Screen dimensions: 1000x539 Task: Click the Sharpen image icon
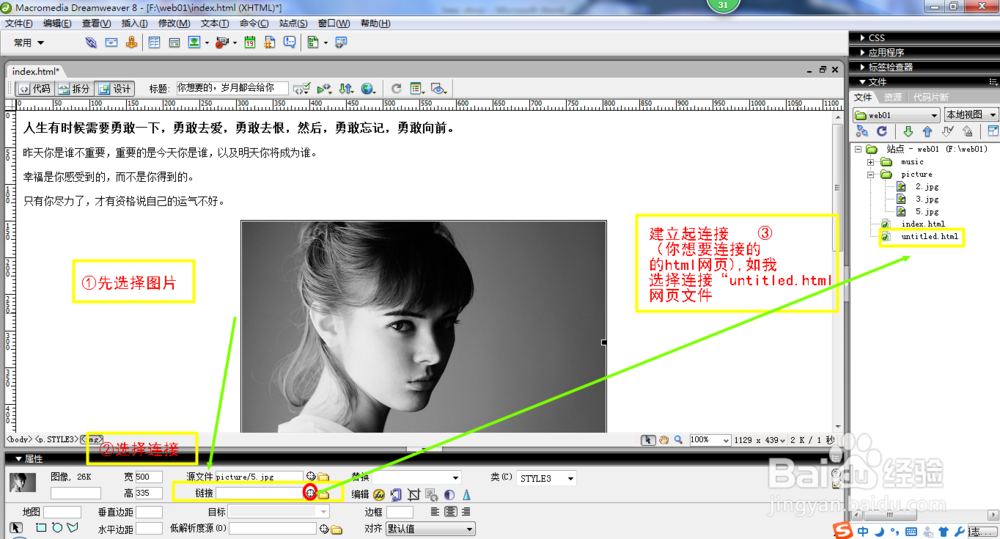point(466,494)
